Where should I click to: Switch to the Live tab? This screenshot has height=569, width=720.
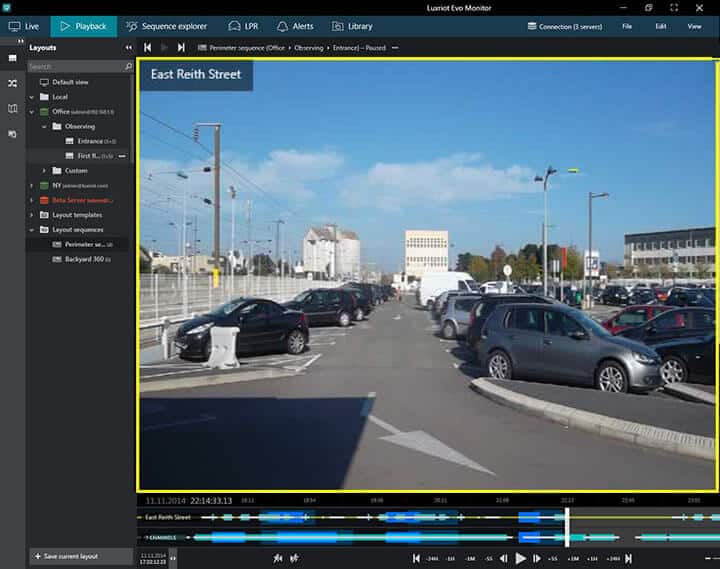click(24, 26)
